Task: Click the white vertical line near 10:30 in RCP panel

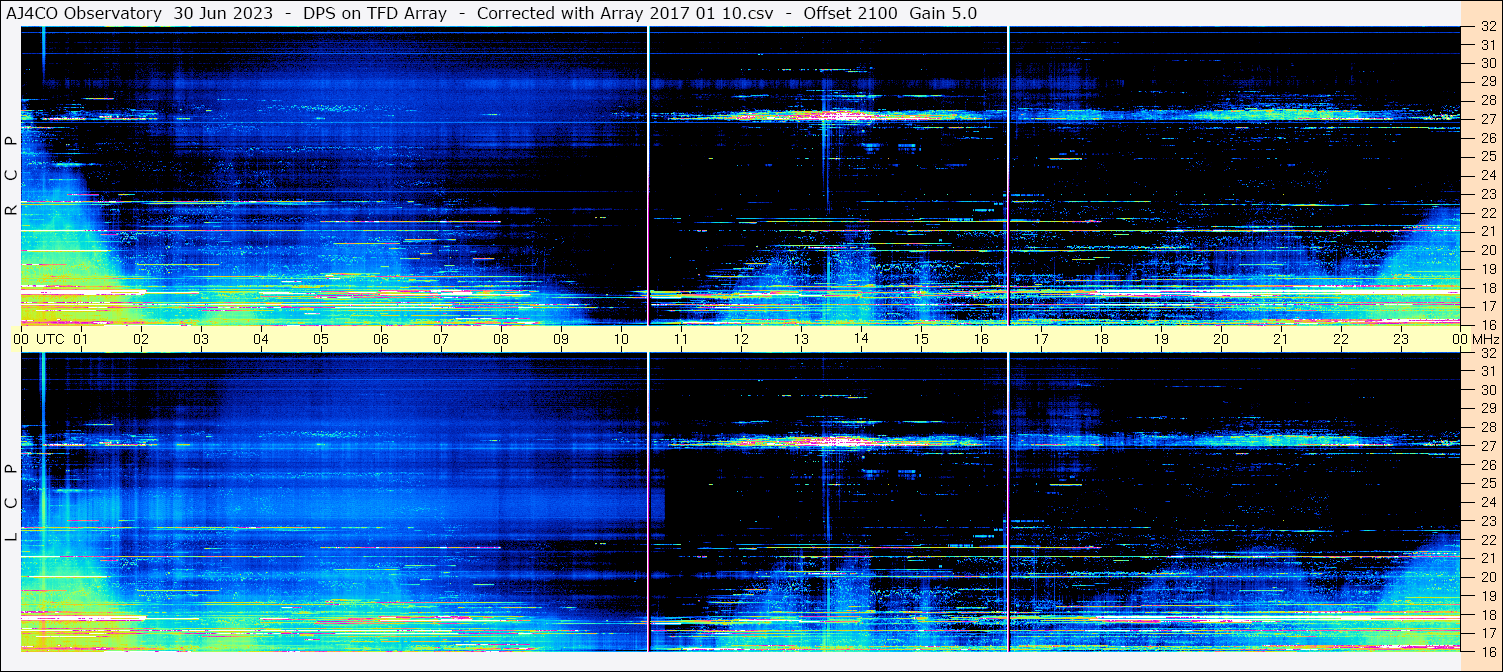Action: 649,176
